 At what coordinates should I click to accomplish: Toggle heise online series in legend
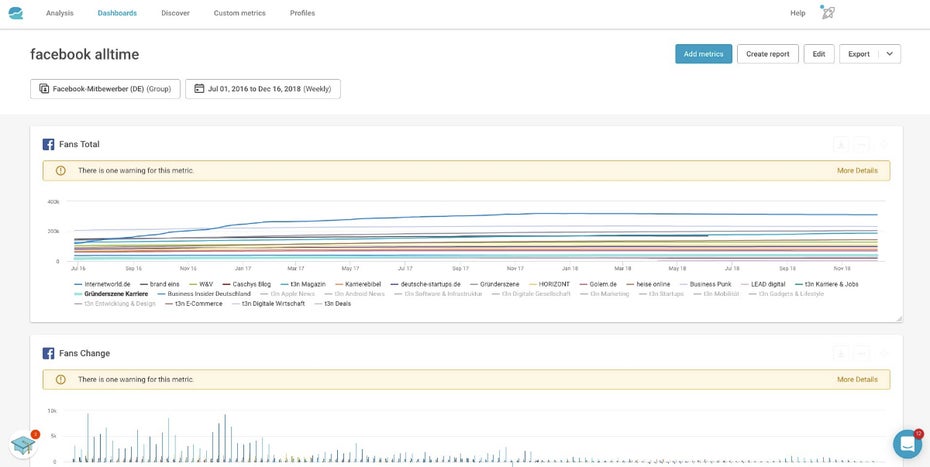tap(648, 284)
